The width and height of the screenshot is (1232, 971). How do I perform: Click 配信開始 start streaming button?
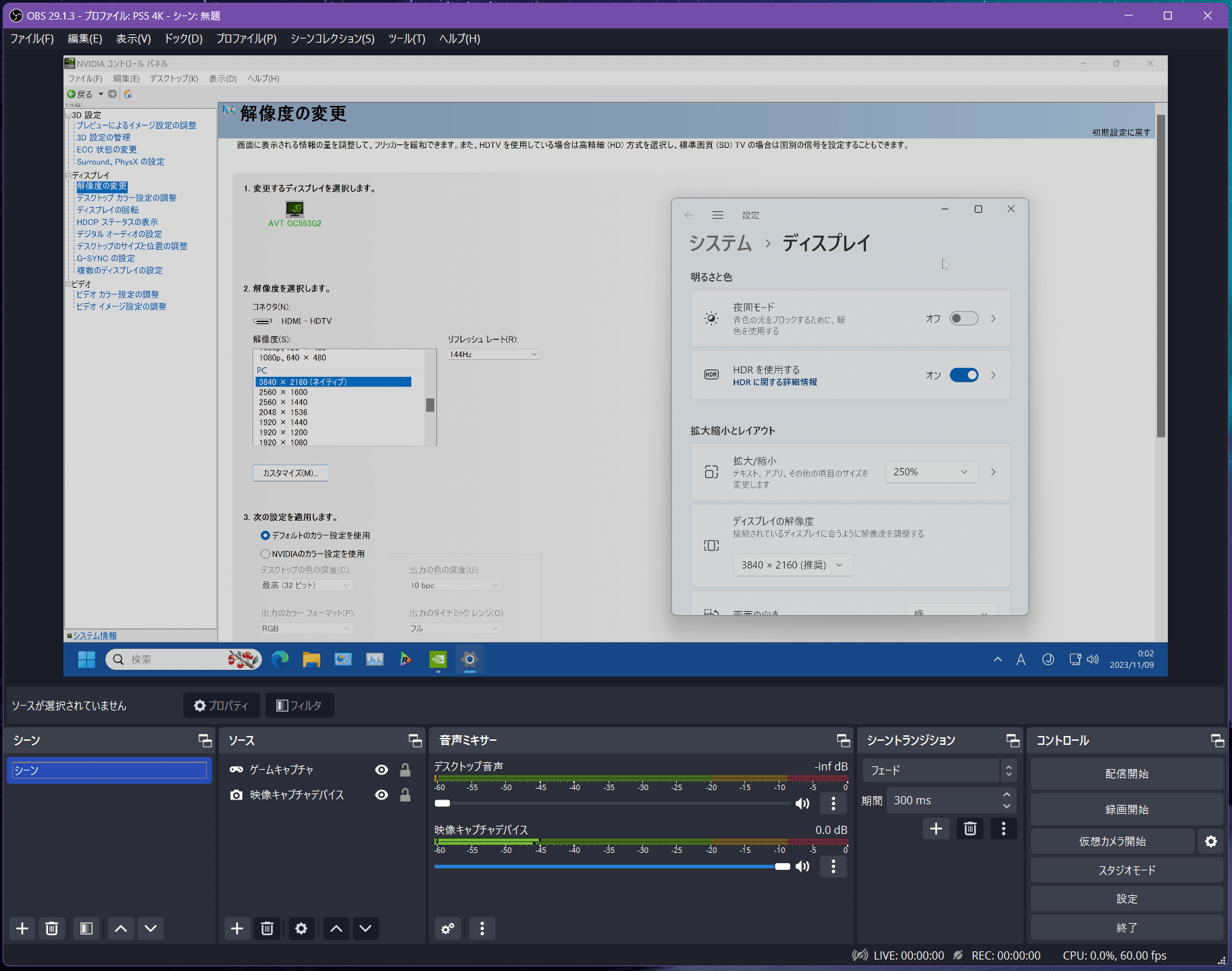tap(1127, 774)
